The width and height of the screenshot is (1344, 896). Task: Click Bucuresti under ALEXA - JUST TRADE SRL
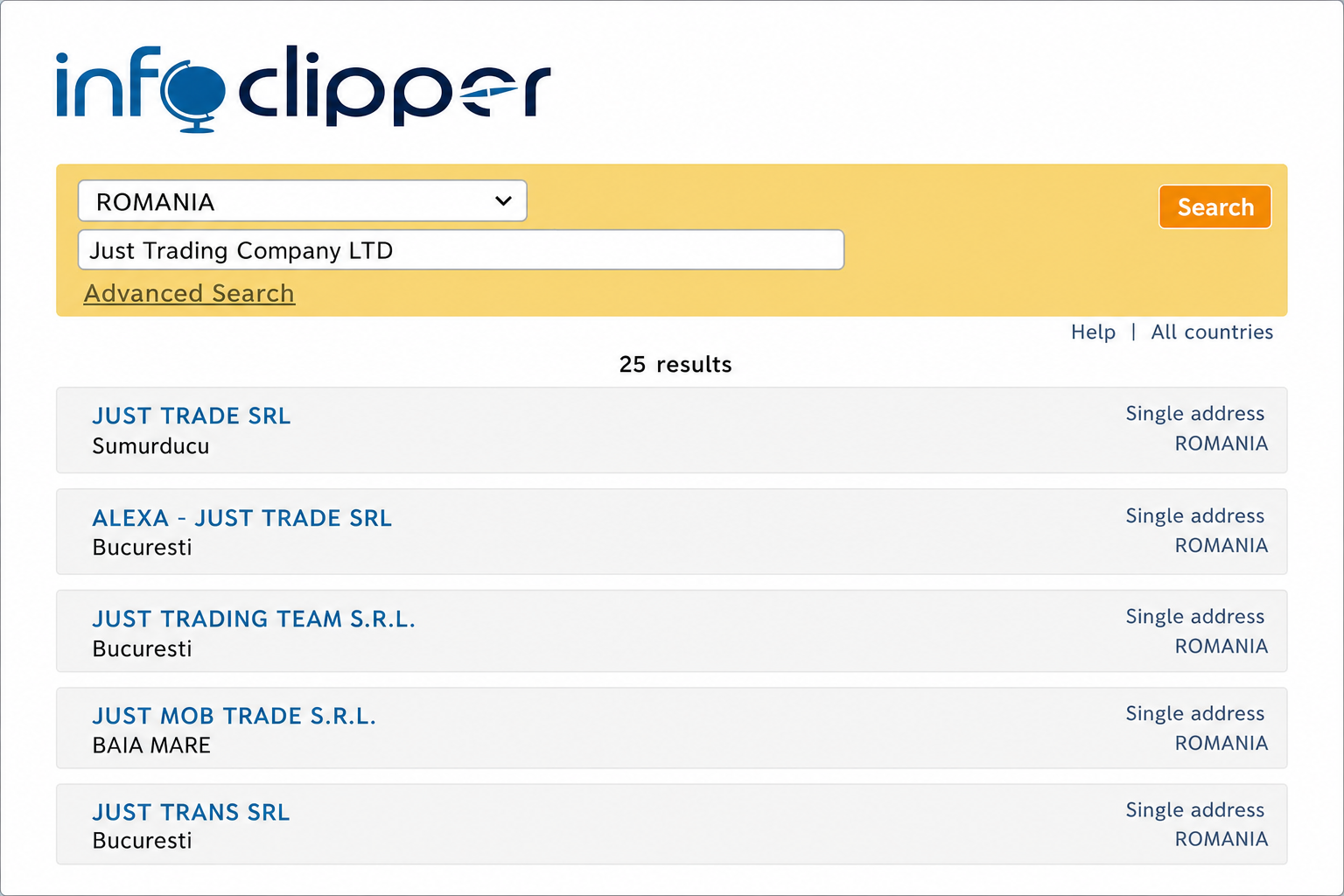[x=142, y=548]
